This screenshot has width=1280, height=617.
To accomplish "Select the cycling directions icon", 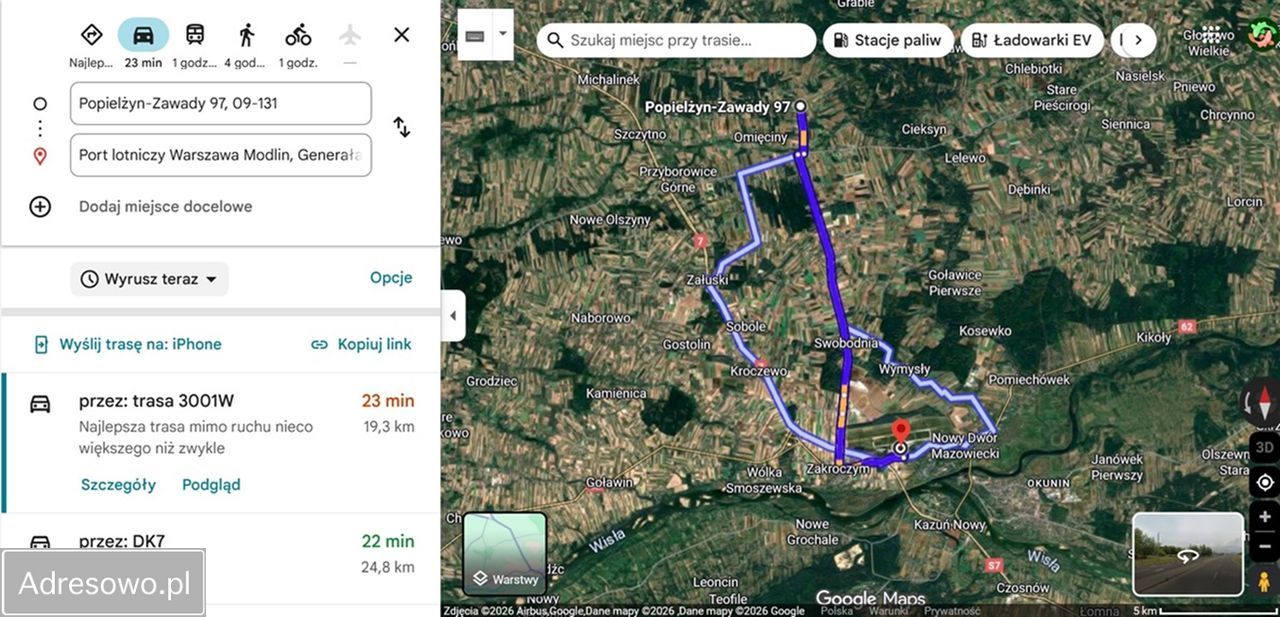I will 298,35.
